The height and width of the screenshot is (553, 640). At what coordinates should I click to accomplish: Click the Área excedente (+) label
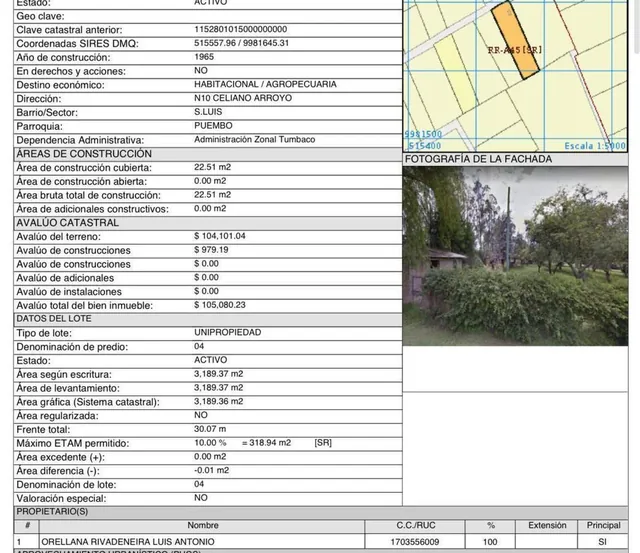[x=60, y=458]
